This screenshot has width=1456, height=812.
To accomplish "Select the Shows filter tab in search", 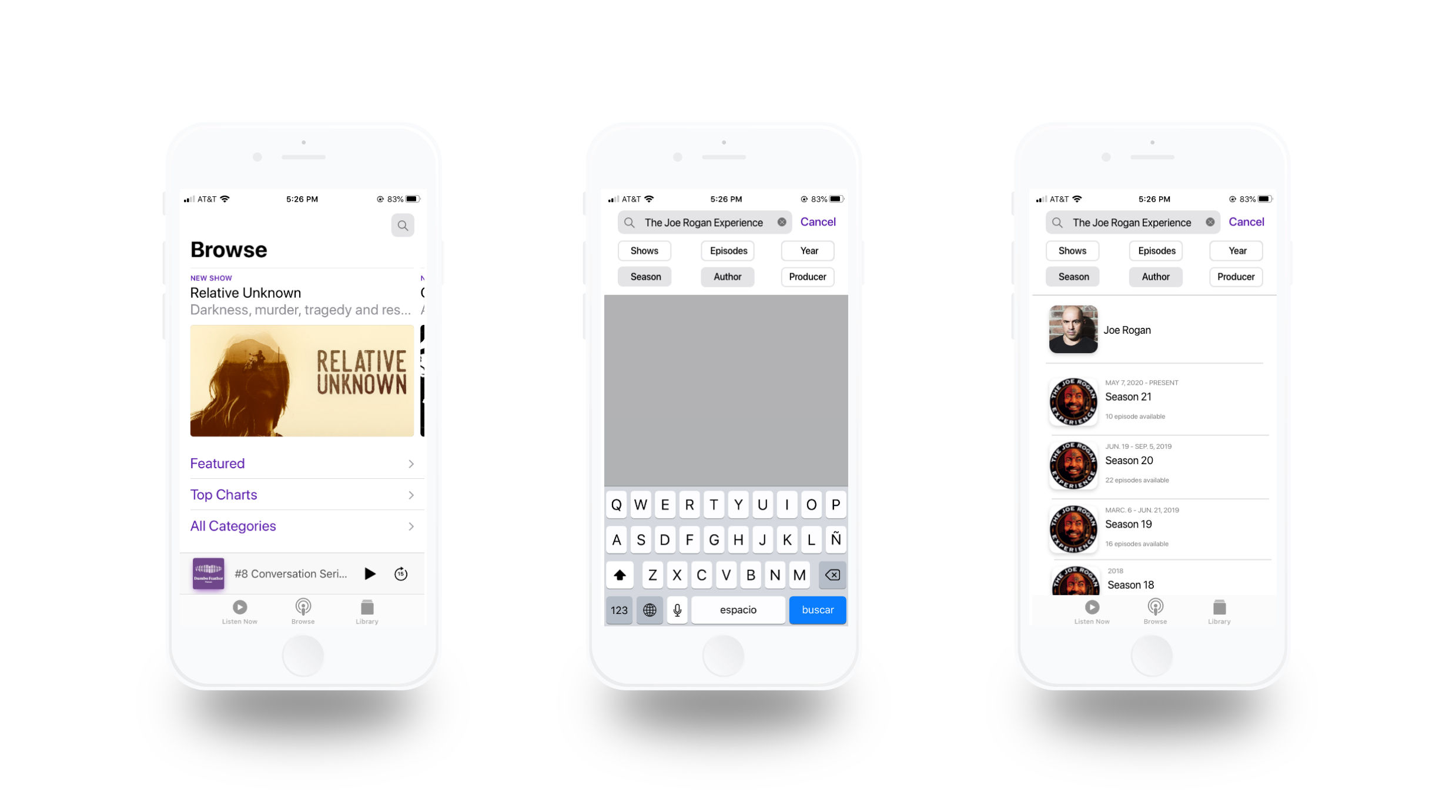I will 644,250.
